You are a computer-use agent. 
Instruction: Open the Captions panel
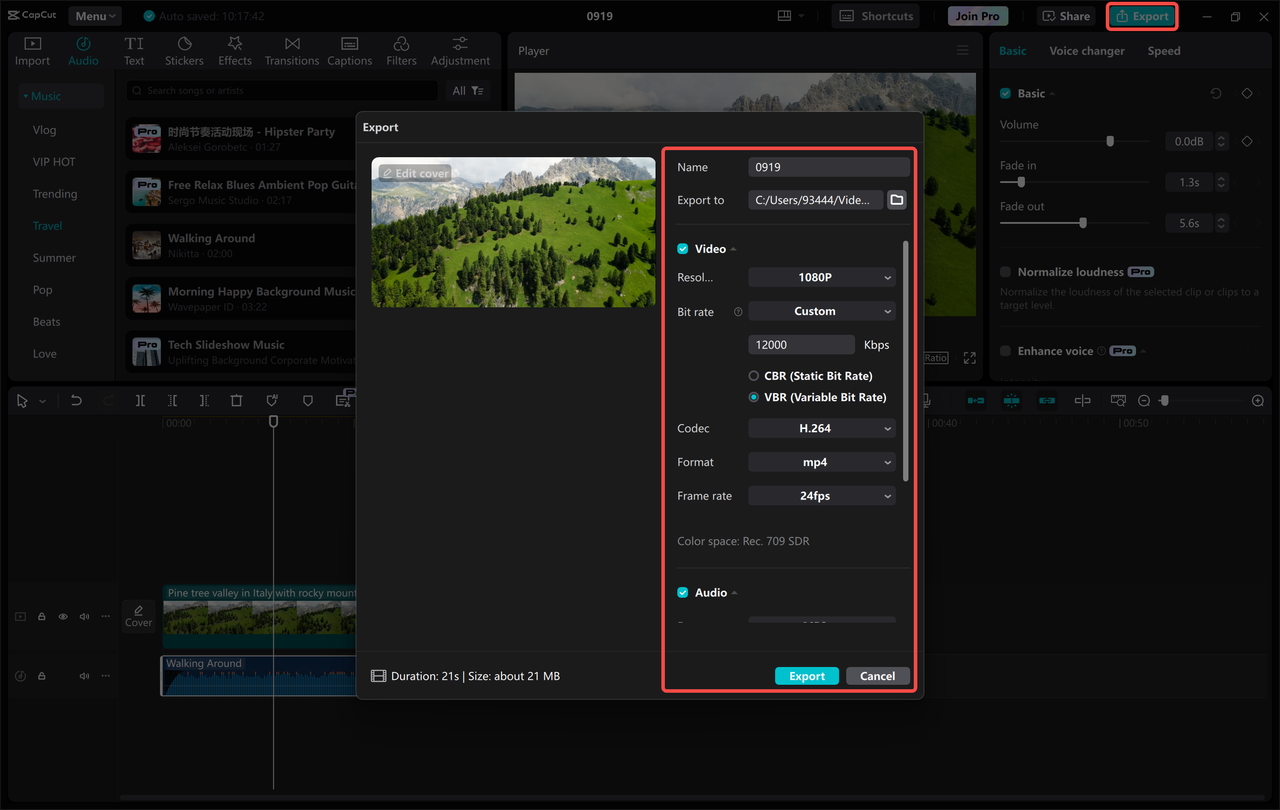coord(350,51)
